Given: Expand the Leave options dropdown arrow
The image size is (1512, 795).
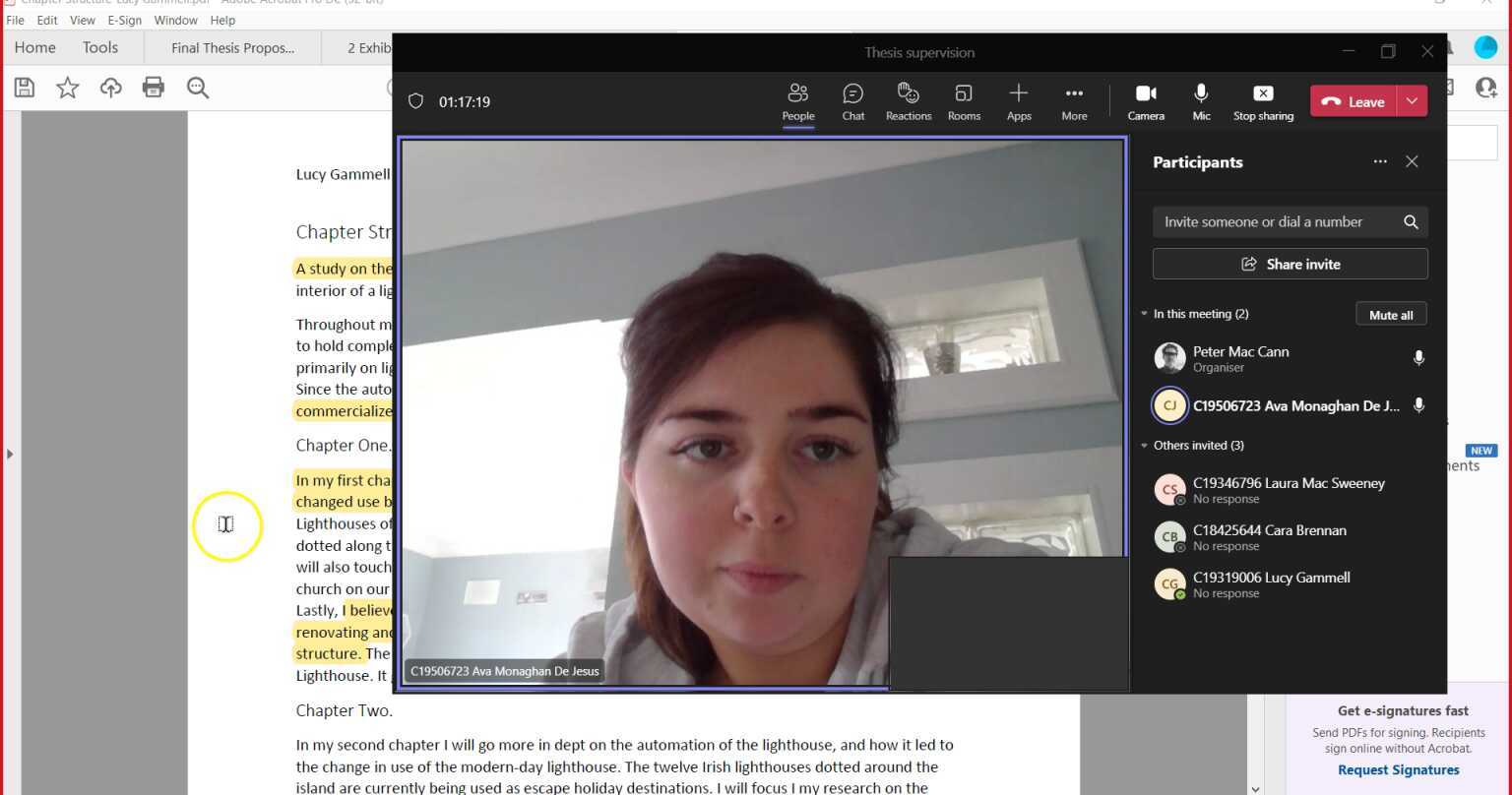Looking at the screenshot, I should coord(1413,101).
